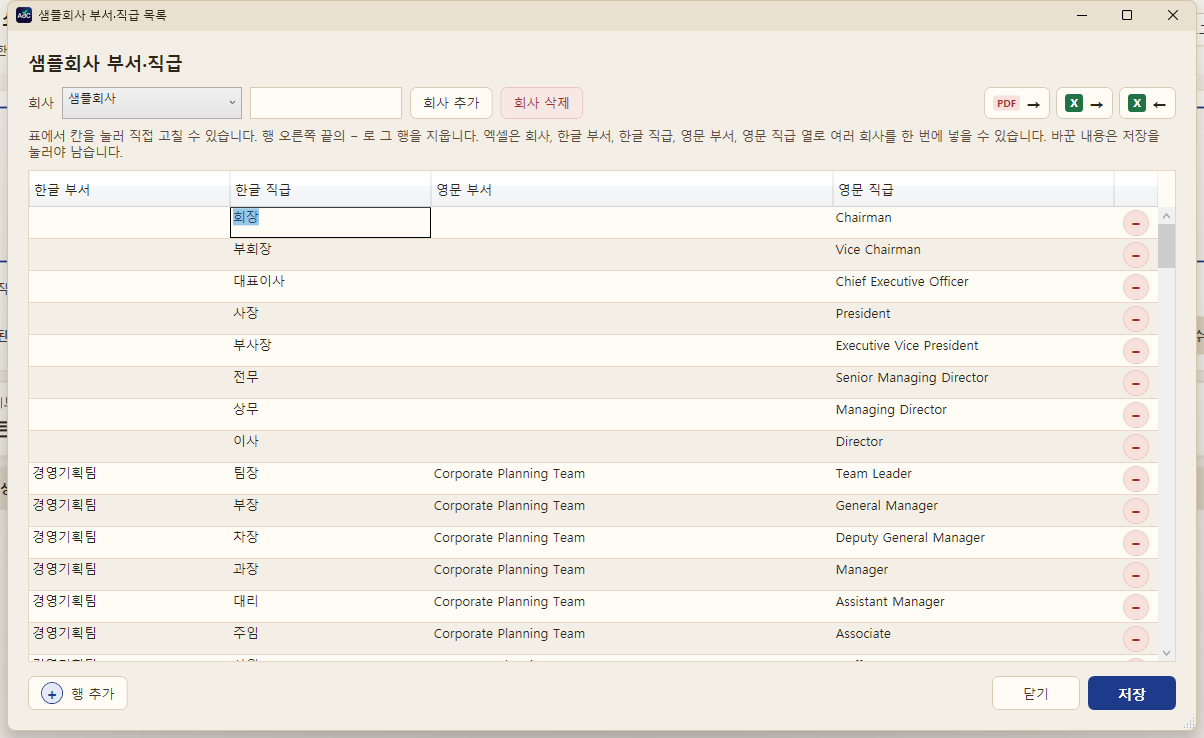Add a row with 행 추가
Image resolution: width=1204 pixels, height=738 pixels.
click(x=78, y=693)
